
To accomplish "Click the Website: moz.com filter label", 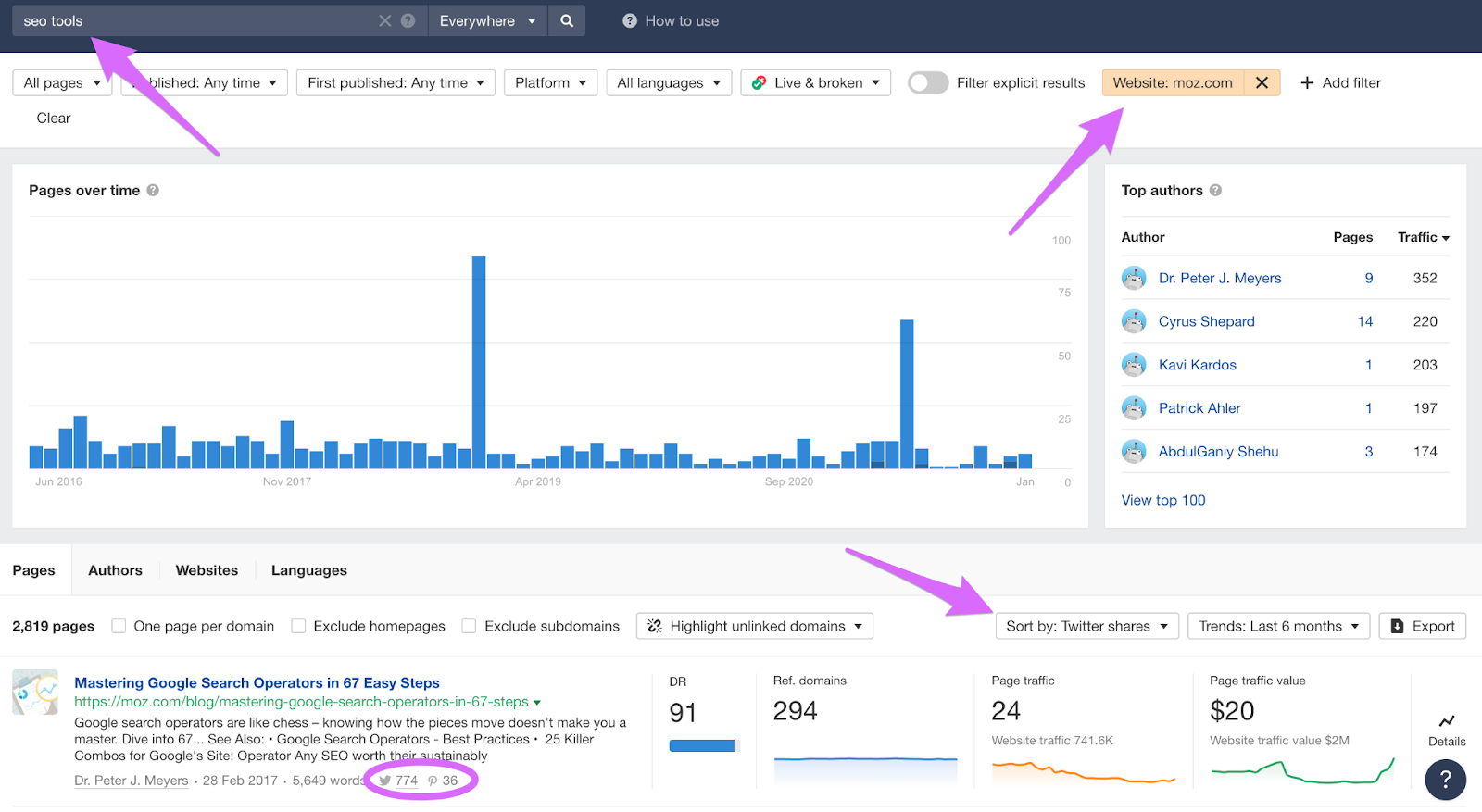I will (x=1173, y=82).
